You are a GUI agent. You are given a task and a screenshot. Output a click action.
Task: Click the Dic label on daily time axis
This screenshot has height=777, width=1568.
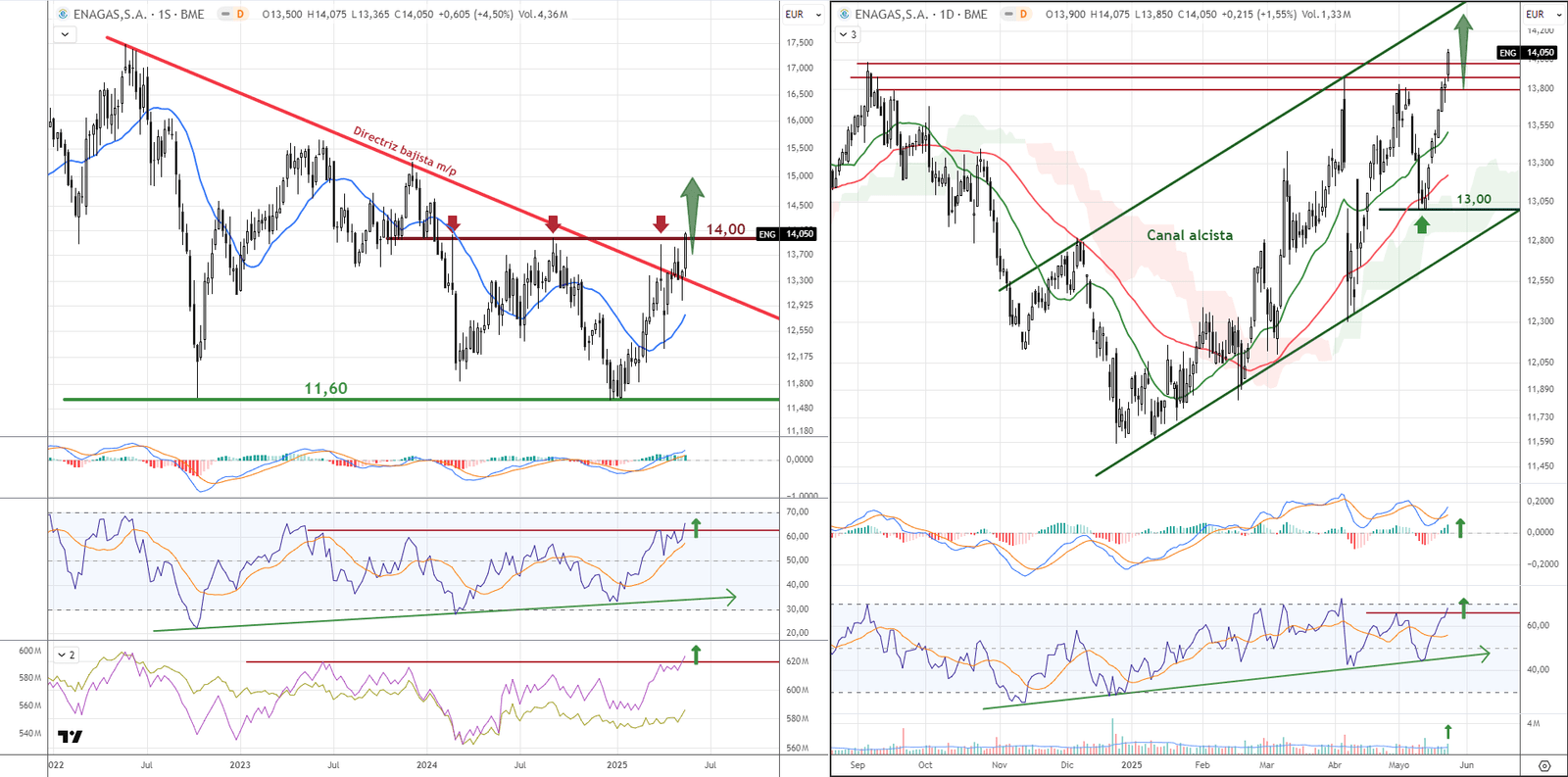click(1067, 765)
